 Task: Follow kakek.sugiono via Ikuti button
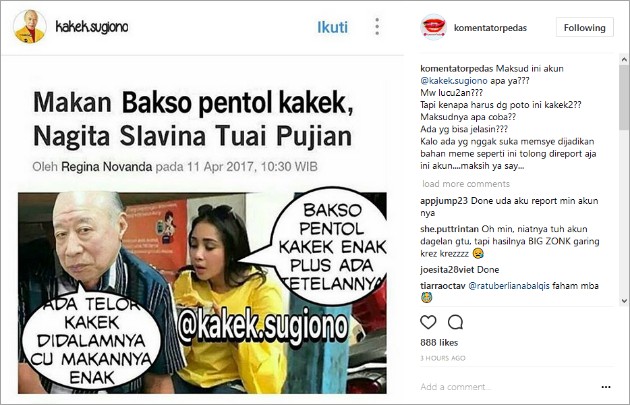tap(333, 27)
